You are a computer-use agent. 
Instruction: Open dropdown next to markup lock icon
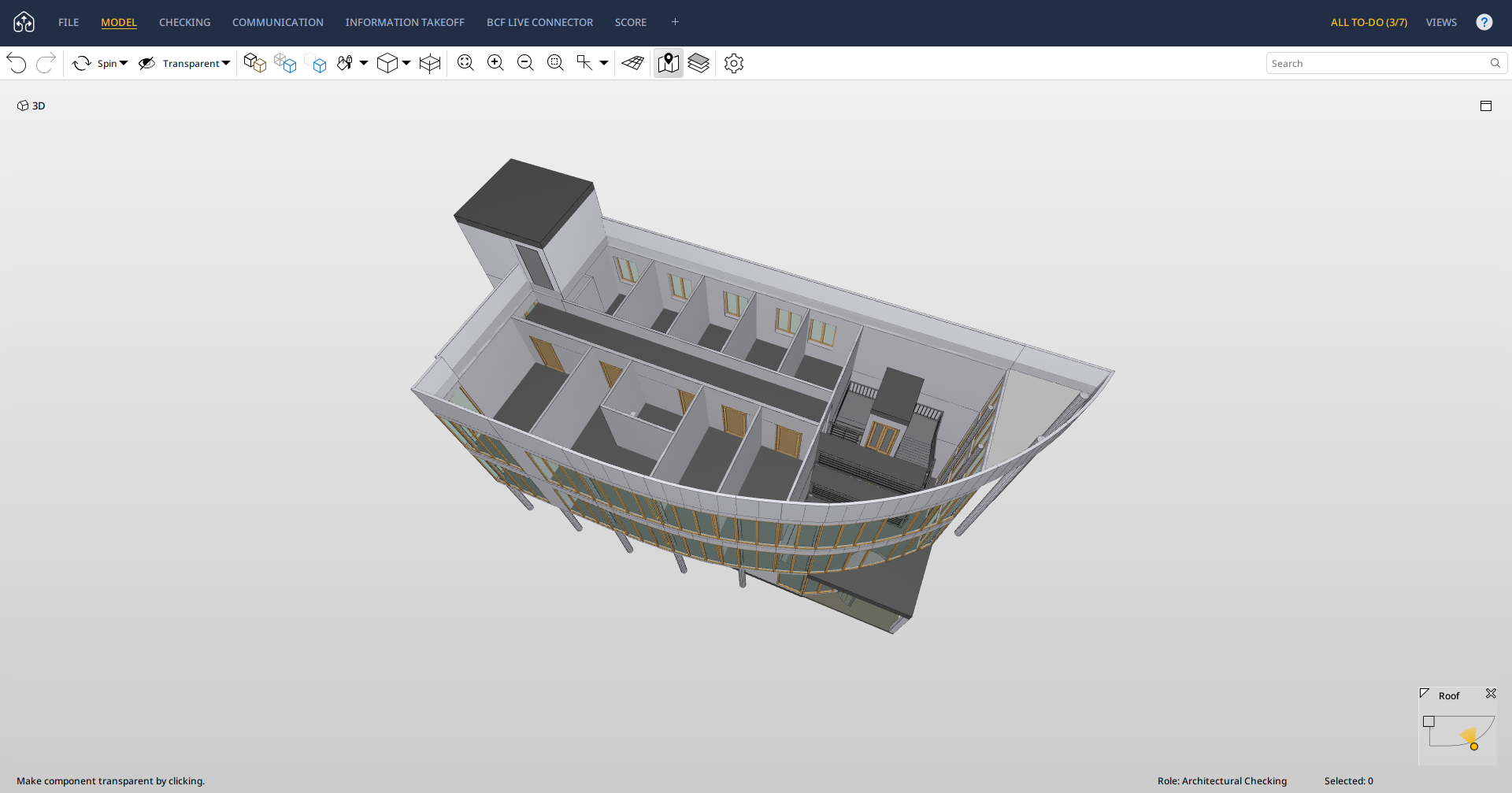364,63
